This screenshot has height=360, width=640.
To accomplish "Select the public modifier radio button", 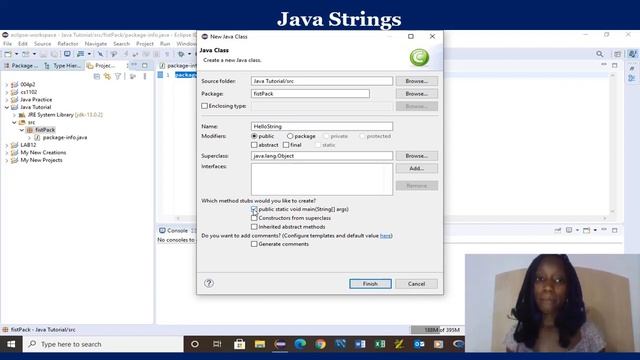I will [x=254, y=136].
